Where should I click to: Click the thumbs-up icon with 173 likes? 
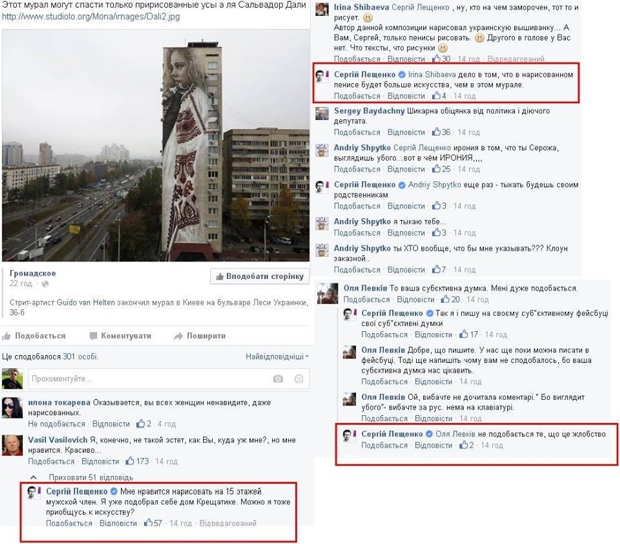(130, 461)
